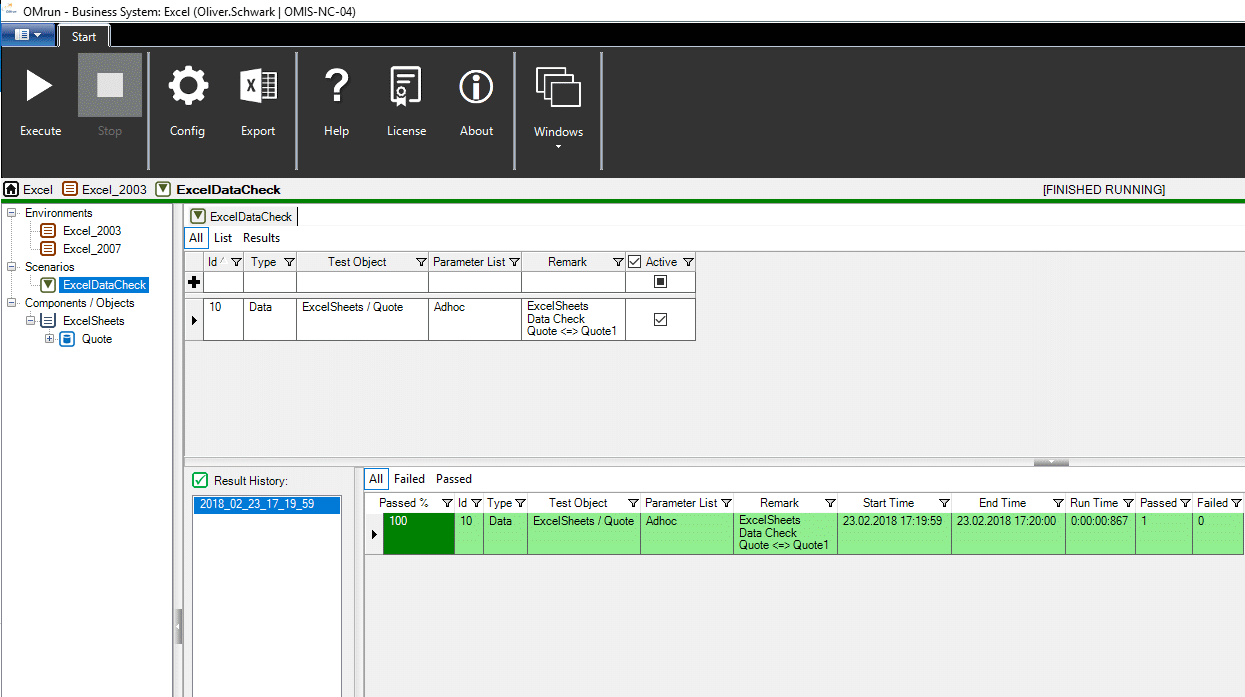Screen dimensions: 1245x697
Task: Switch to the Results tab
Action: point(261,237)
